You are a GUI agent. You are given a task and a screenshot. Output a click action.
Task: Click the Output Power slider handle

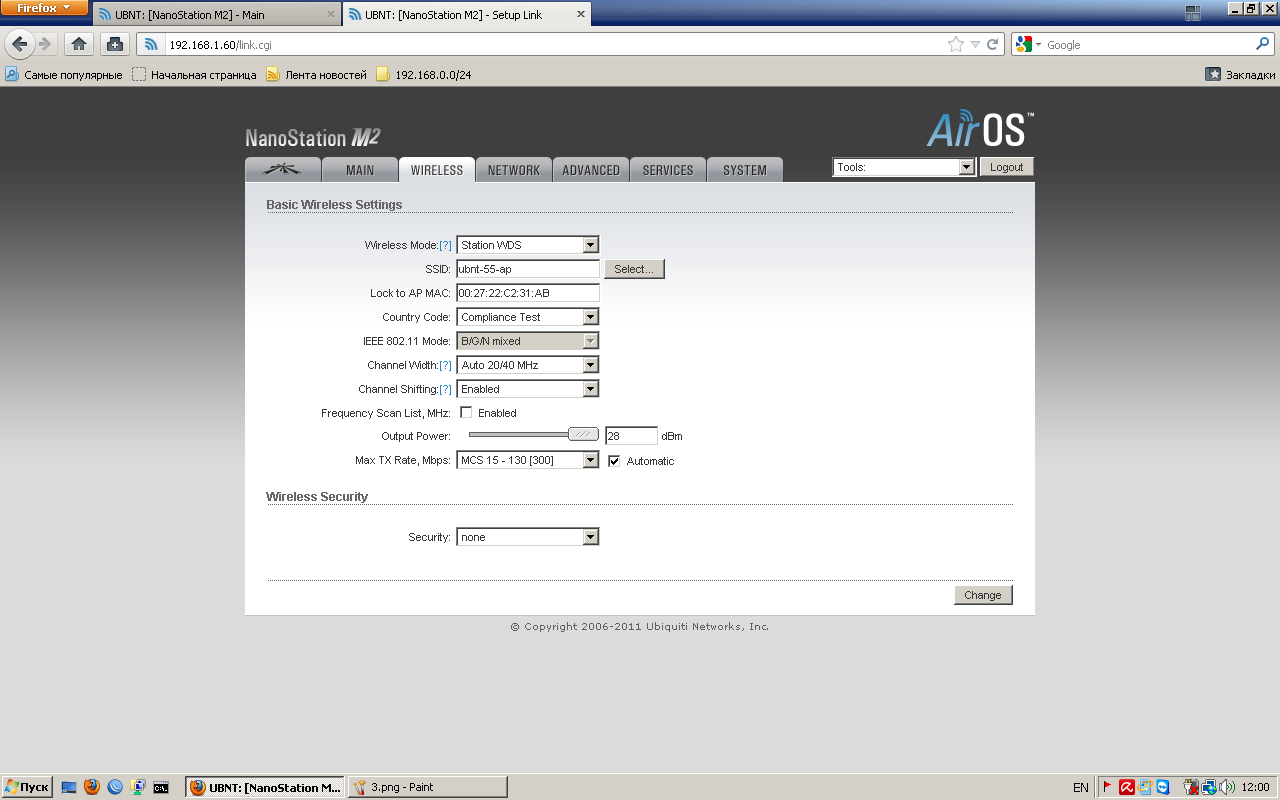pos(583,434)
